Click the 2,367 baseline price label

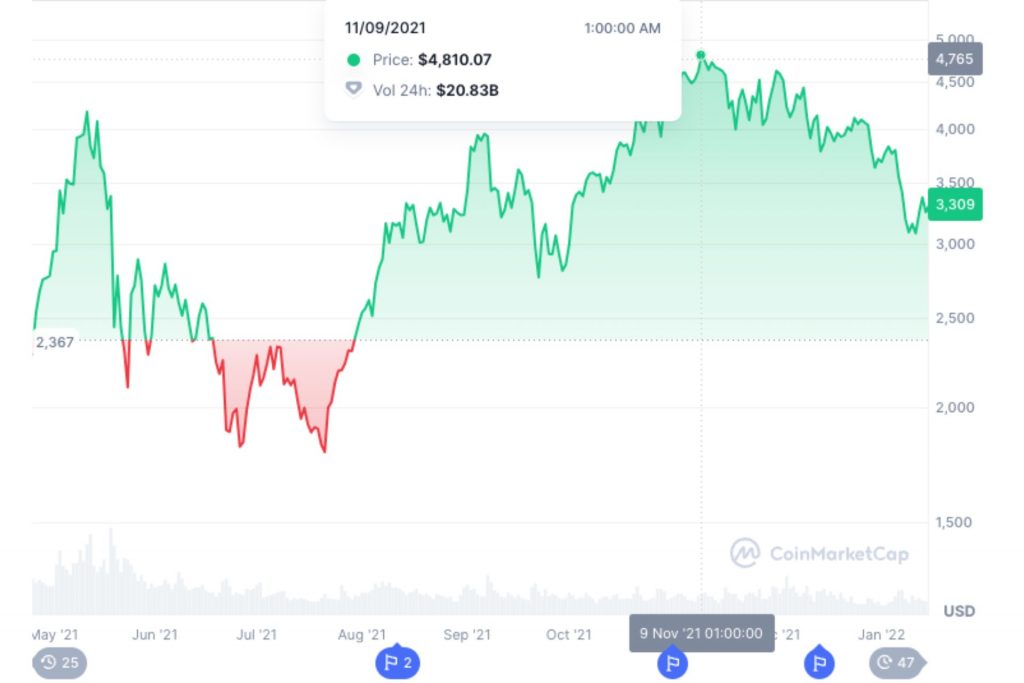point(55,343)
